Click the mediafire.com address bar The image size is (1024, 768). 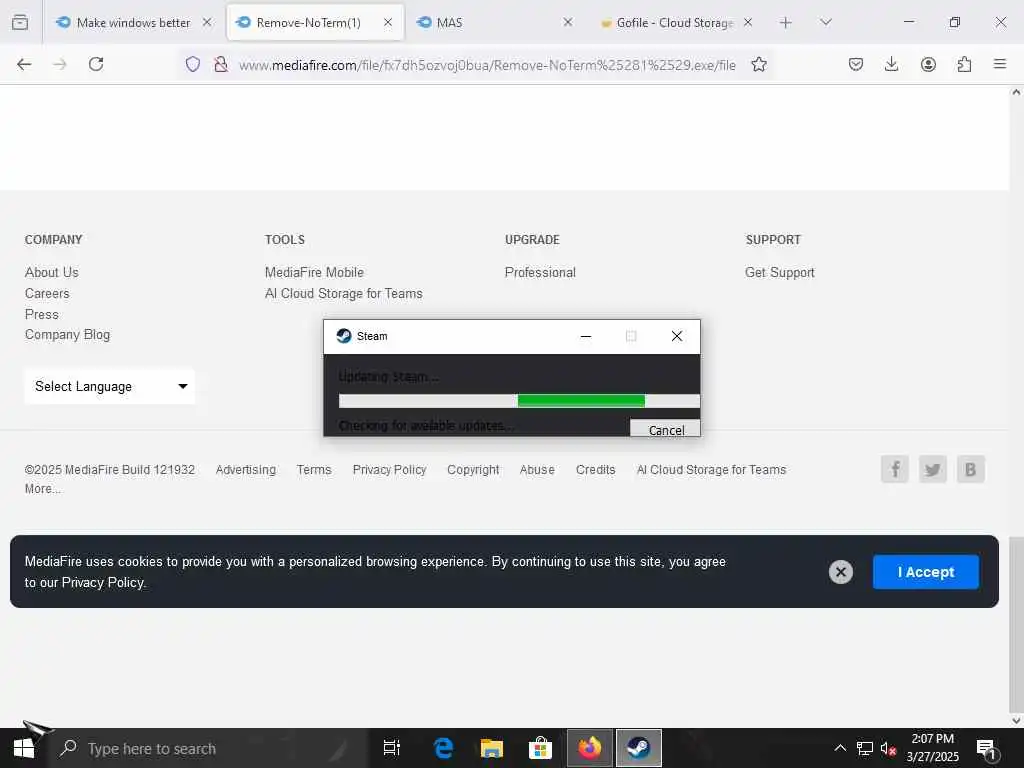[x=487, y=65]
